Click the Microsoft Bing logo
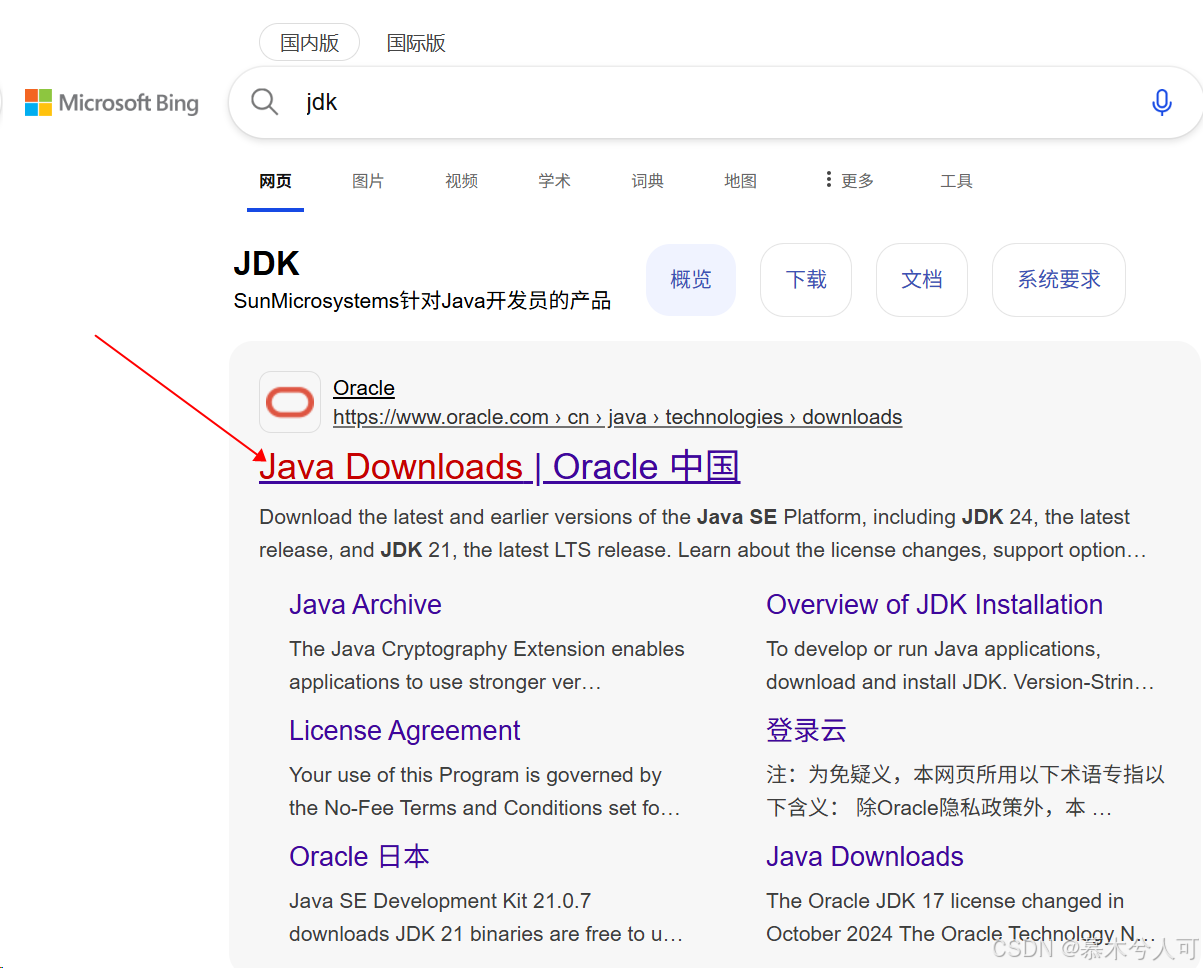Image resolution: width=1203 pixels, height=968 pixels. pyautogui.click(x=111, y=102)
